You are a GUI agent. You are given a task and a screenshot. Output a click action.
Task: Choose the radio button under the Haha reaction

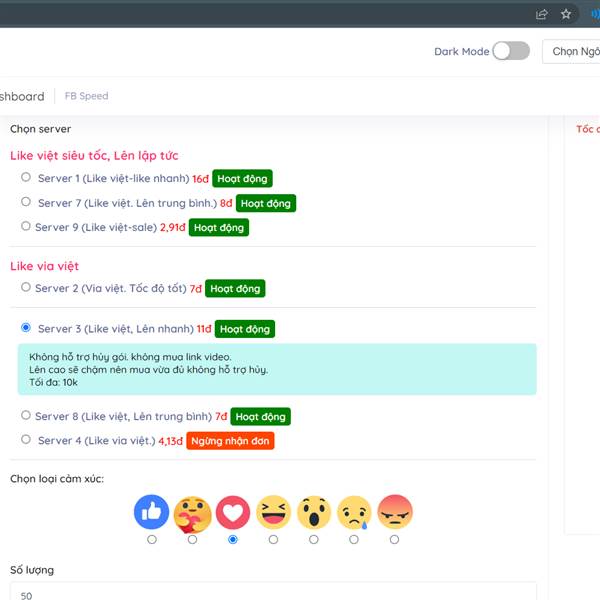(x=273, y=540)
